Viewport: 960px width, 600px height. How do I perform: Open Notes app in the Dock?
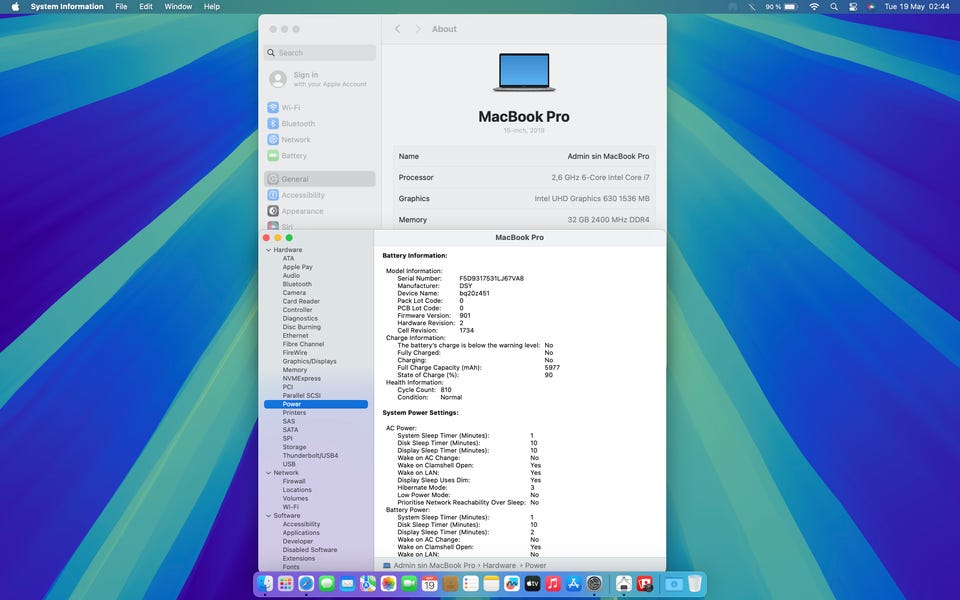pyautogui.click(x=491, y=583)
